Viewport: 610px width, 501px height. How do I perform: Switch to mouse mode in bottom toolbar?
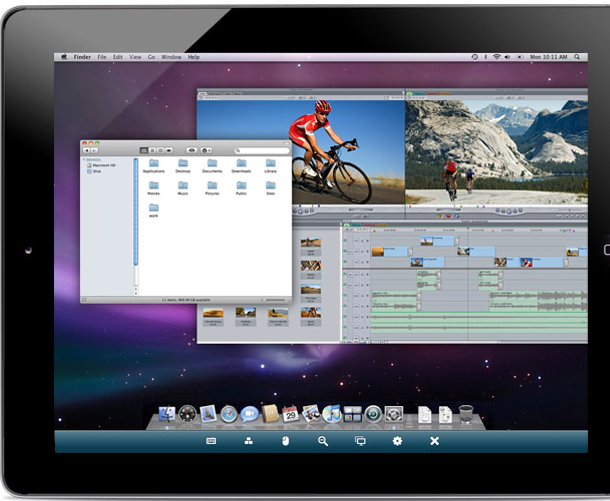[x=286, y=441]
